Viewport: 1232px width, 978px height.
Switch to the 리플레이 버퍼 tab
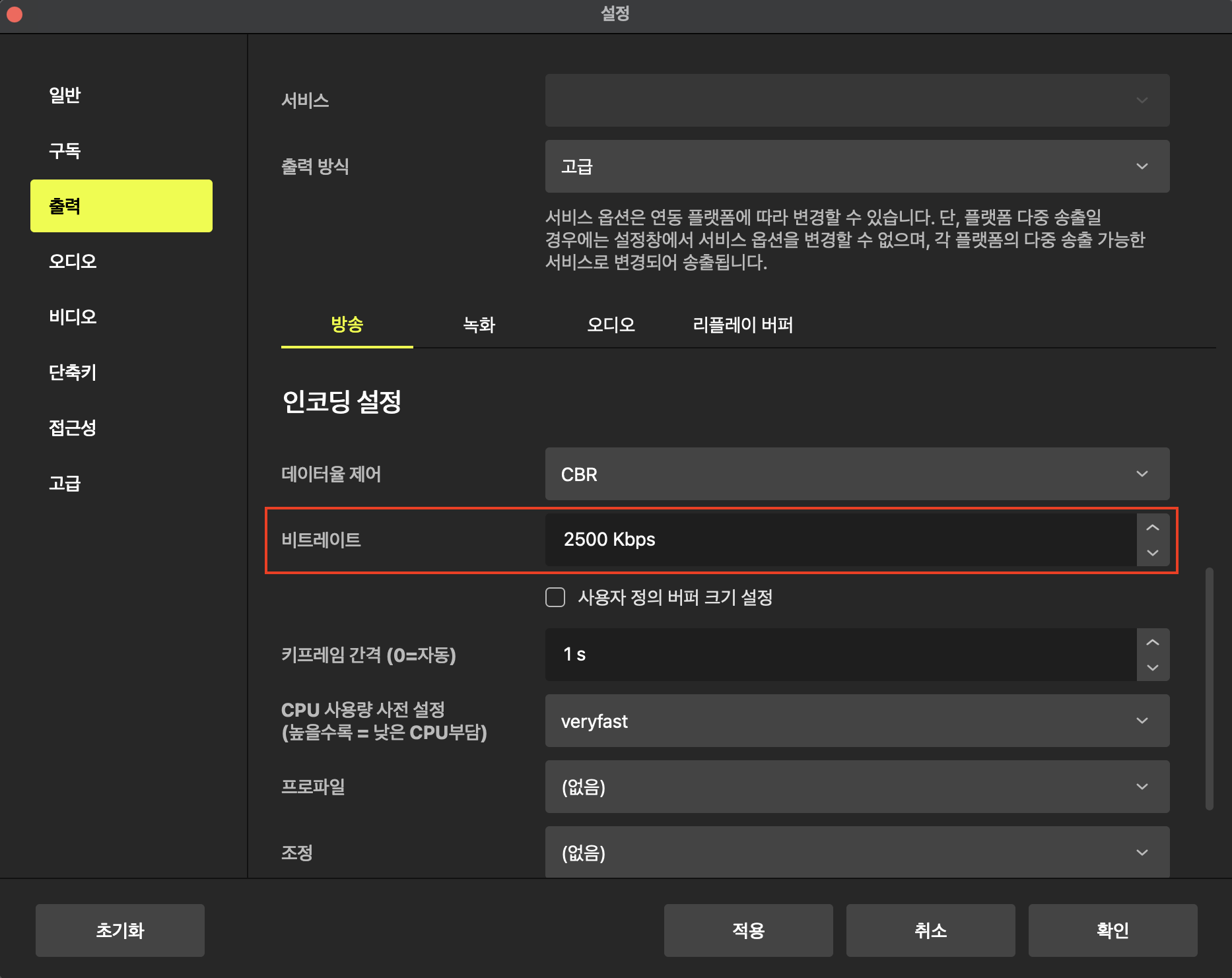(742, 325)
